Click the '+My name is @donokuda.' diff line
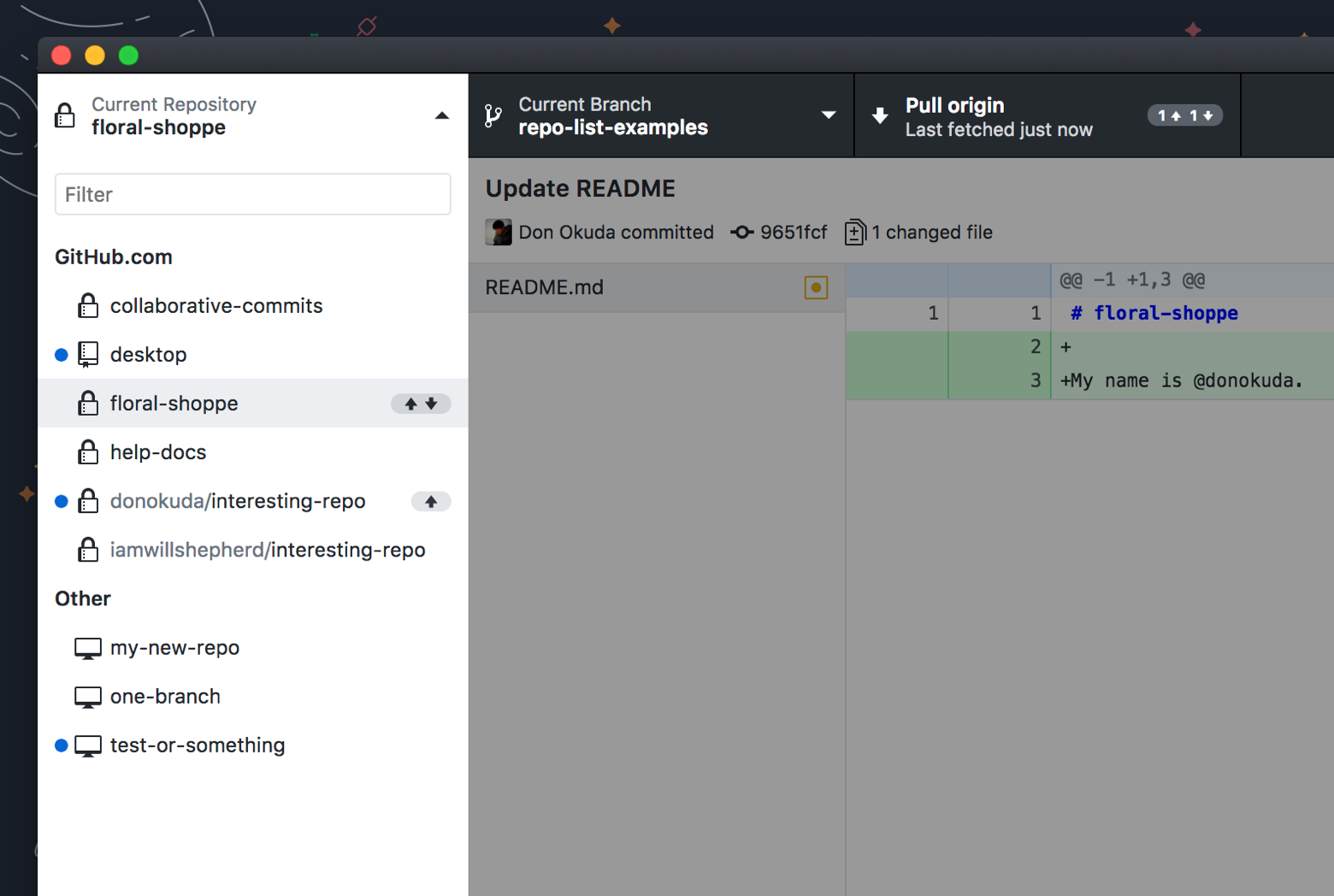The width and height of the screenshot is (1334, 896). [x=1181, y=380]
